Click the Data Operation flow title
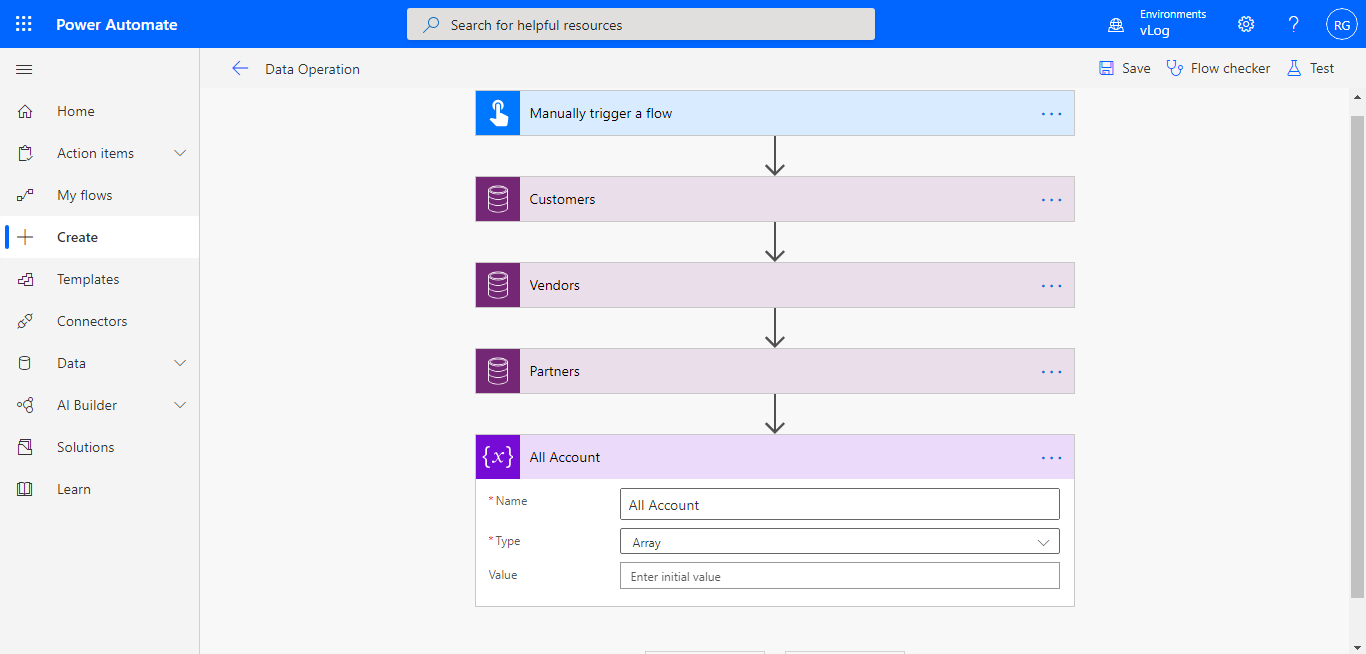Screen dimensions: 1366x654 (312, 69)
